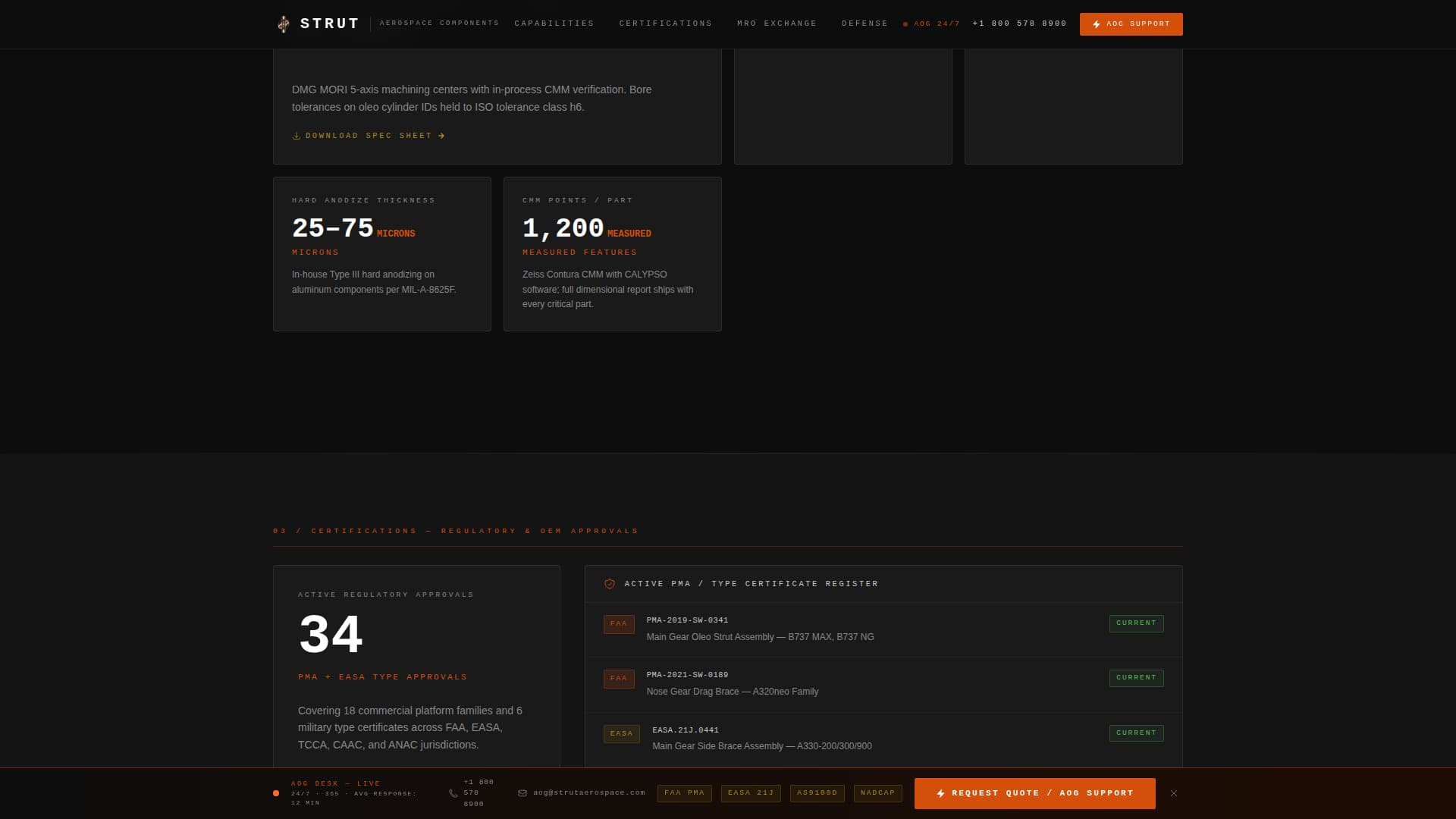
Task: Click the shield icon next to ACTIVE PMA register
Action: point(610,583)
